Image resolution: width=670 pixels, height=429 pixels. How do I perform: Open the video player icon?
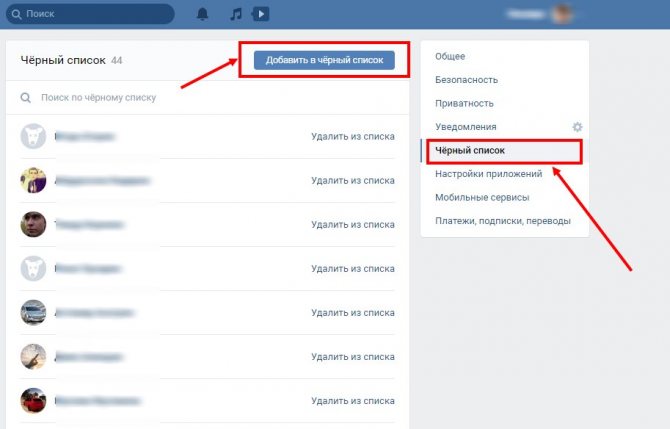coord(261,14)
